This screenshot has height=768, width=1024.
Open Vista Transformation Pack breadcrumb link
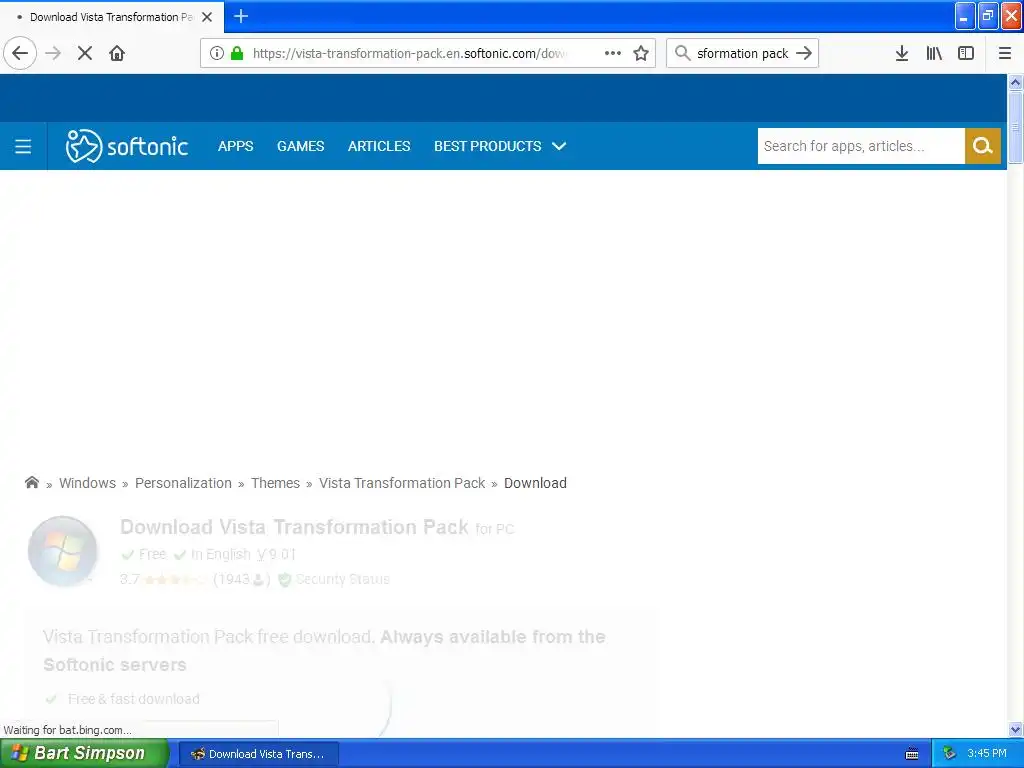coord(402,483)
